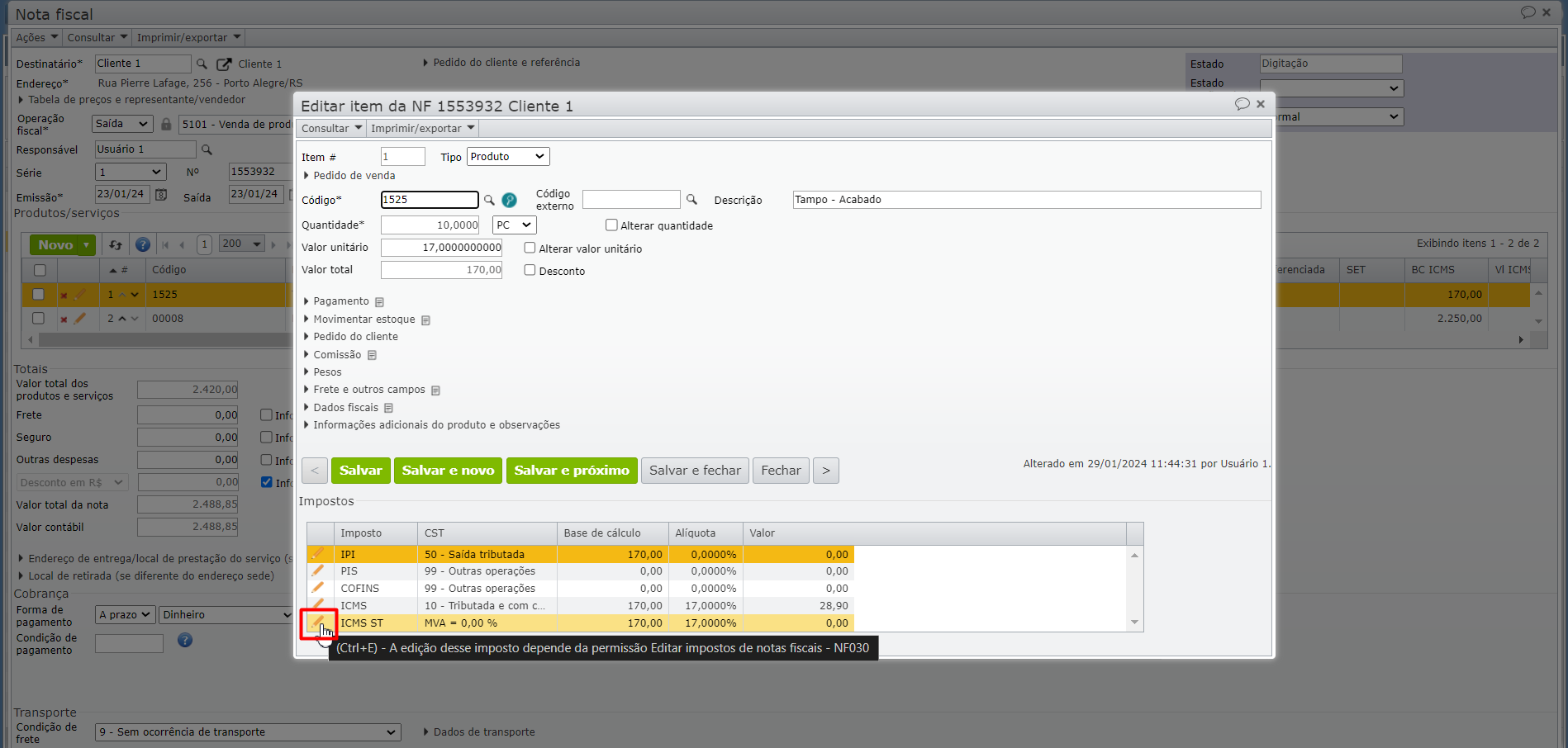Refresh the Produtos/serviços grid
1568x748 pixels.
pos(116,244)
